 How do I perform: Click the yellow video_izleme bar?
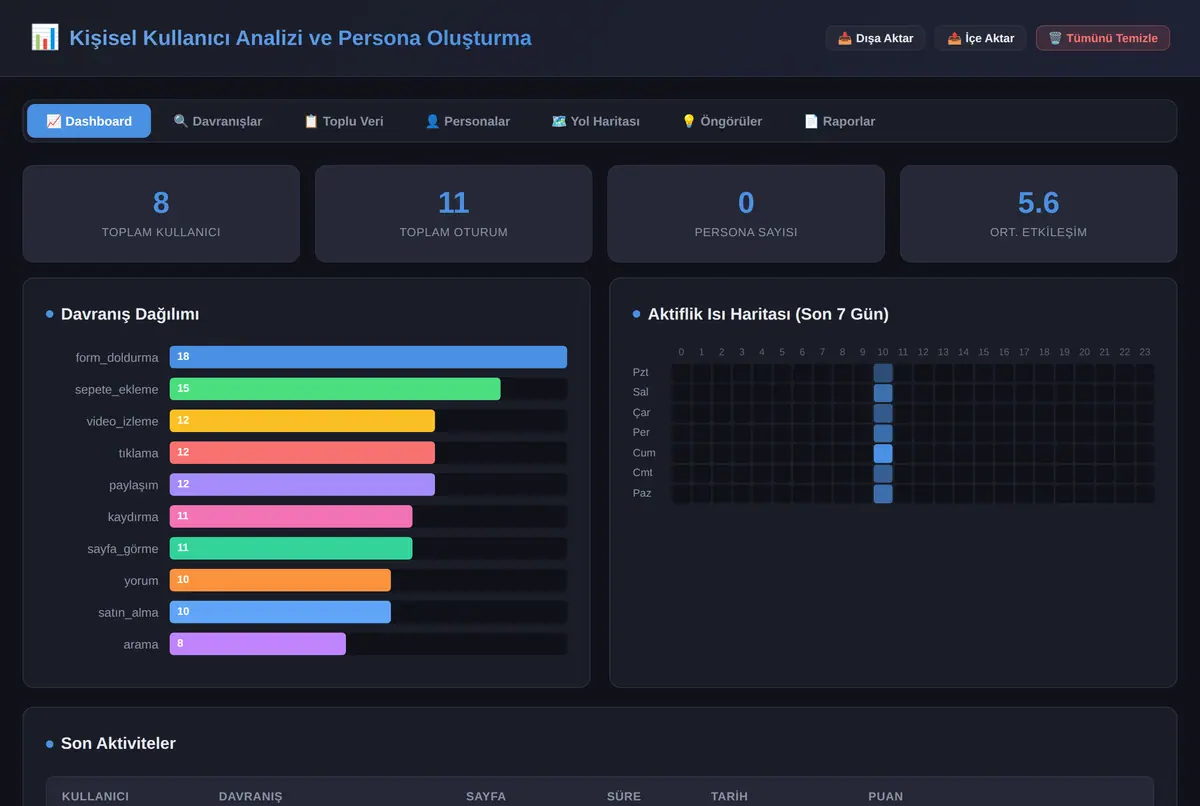tap(302, 421)
